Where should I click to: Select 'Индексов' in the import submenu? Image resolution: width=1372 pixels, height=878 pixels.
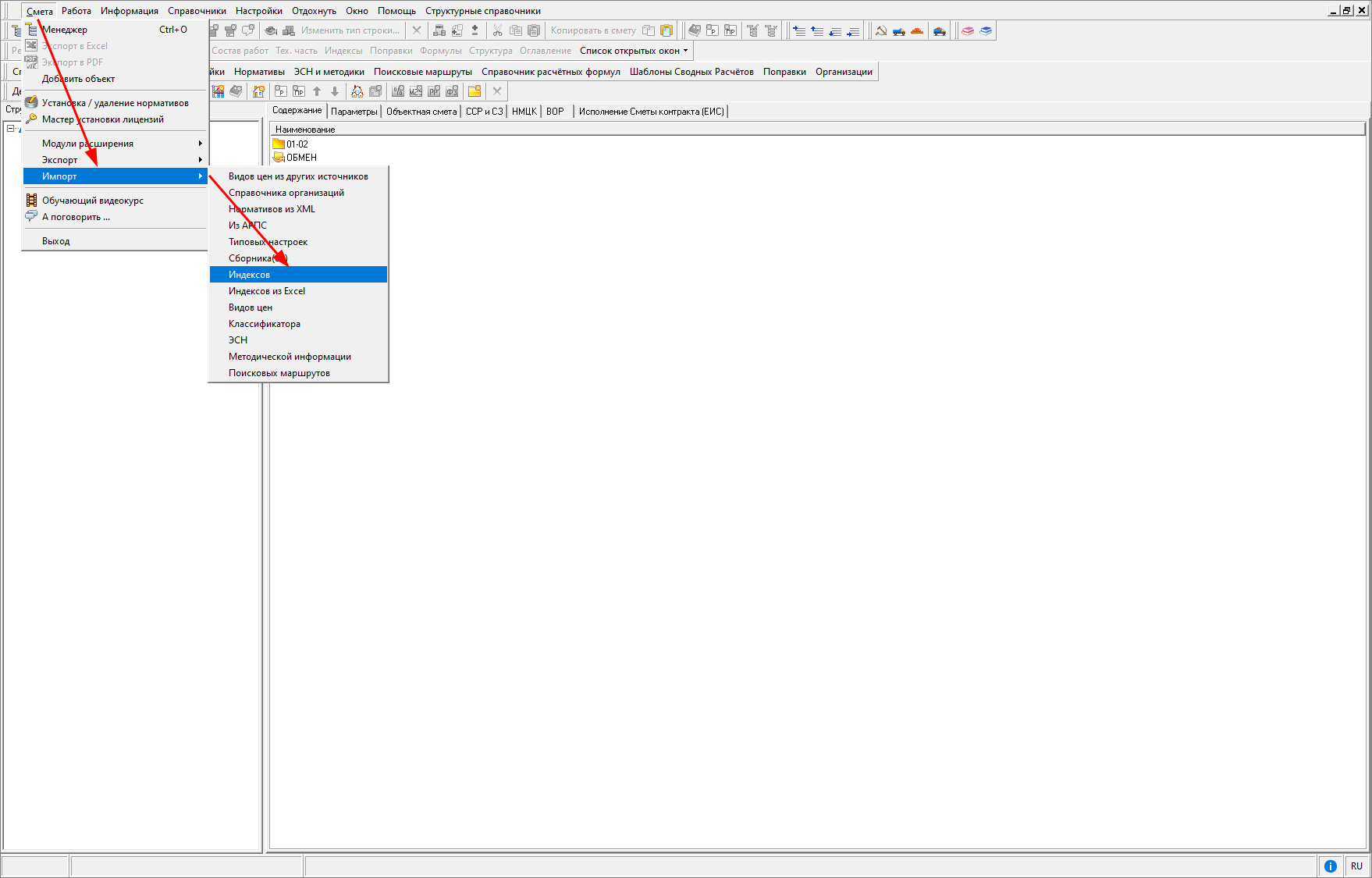249,275
